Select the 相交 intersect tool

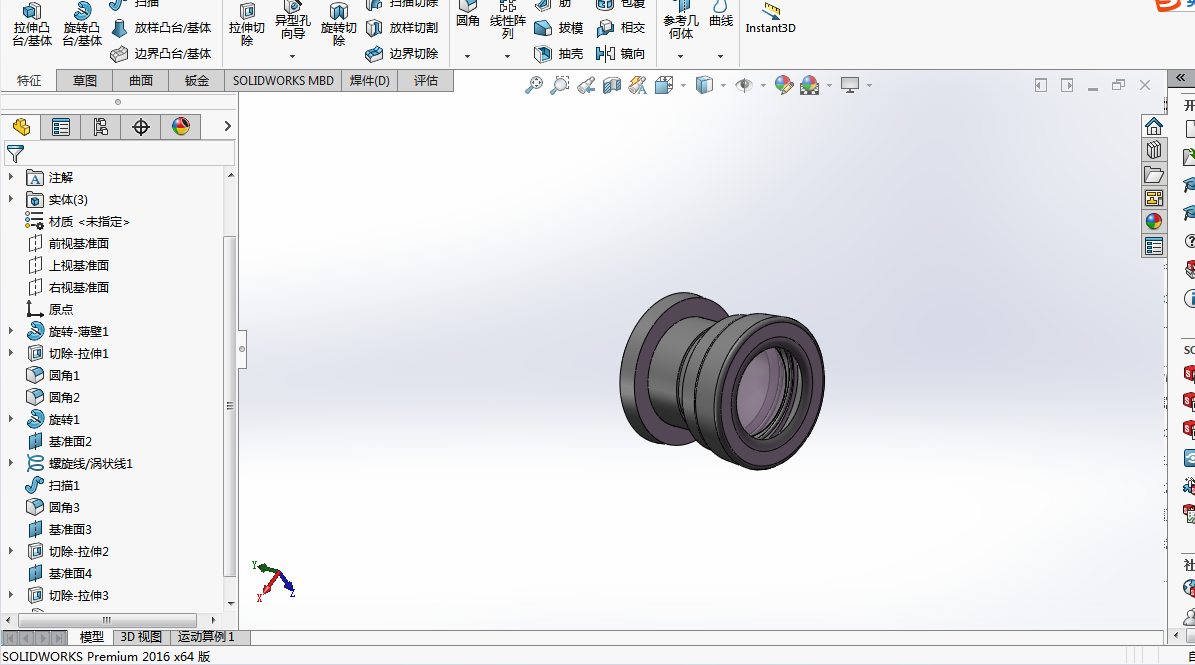click(x=621, y=28)
